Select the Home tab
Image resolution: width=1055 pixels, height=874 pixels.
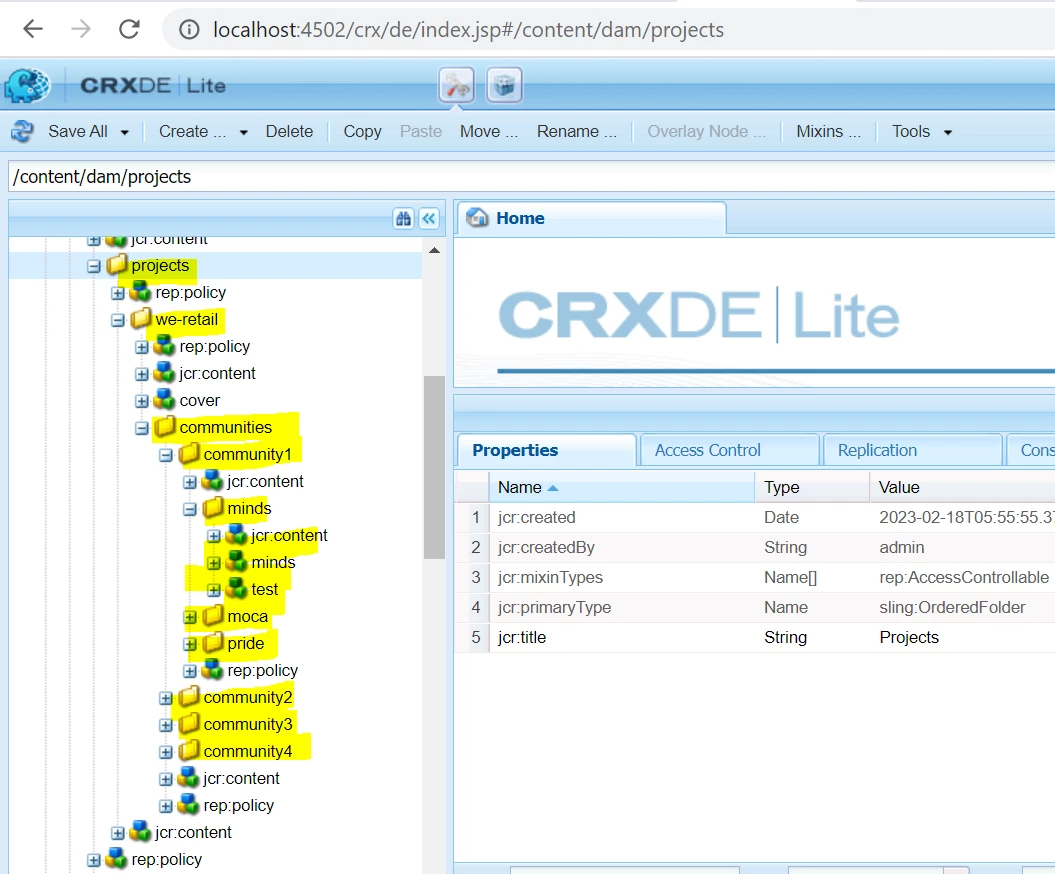(x=591, y=218)
